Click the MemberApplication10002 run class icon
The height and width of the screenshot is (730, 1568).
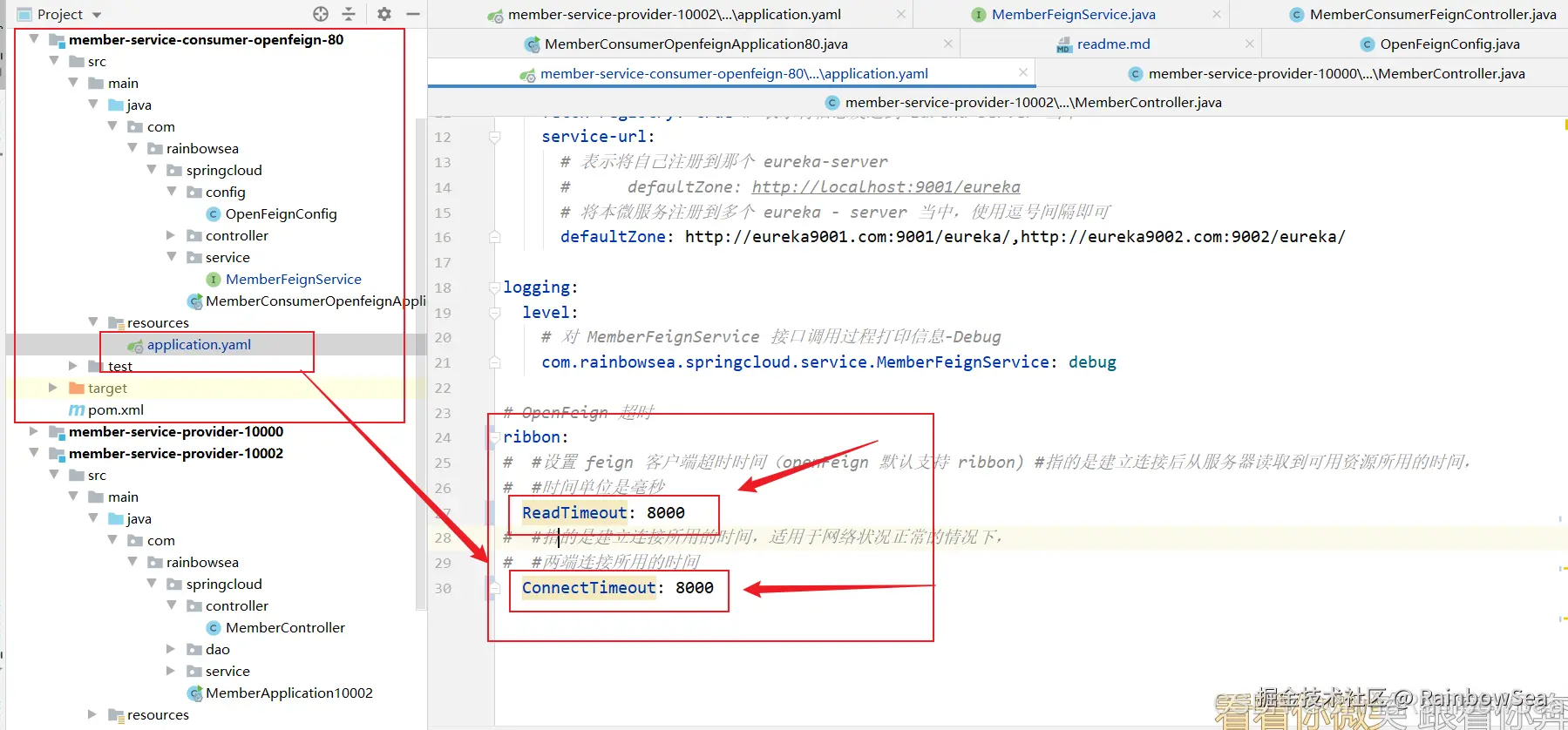tap(195, 693)
